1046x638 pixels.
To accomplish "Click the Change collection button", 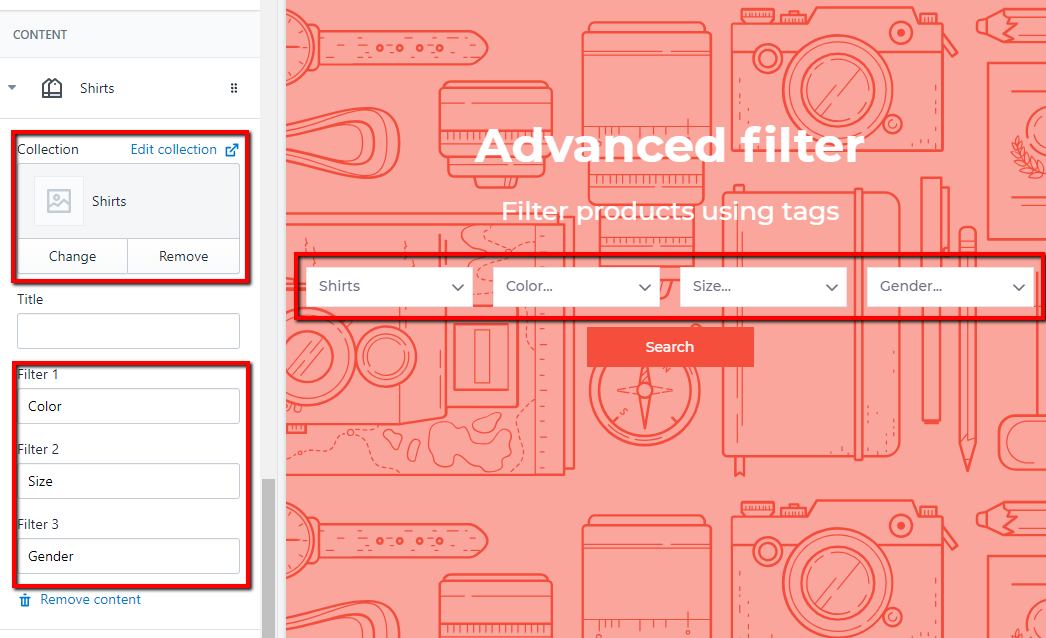I will click(x=72, y=256).
